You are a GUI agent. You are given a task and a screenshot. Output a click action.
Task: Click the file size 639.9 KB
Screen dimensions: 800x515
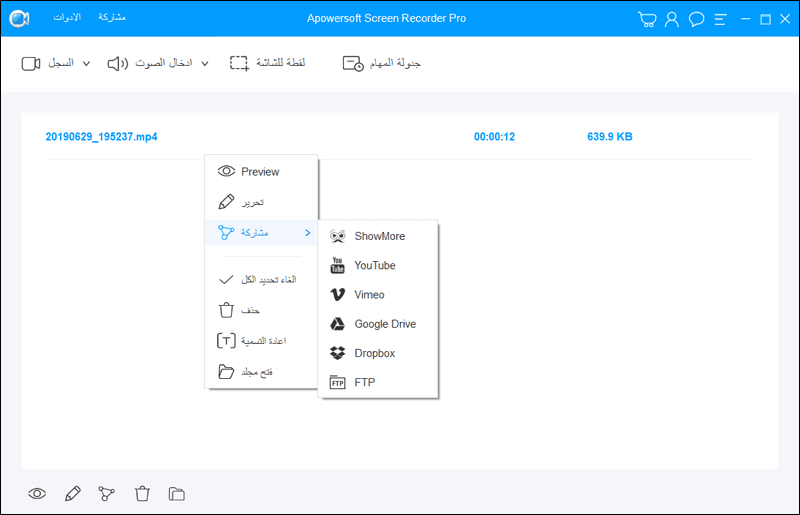610,137
